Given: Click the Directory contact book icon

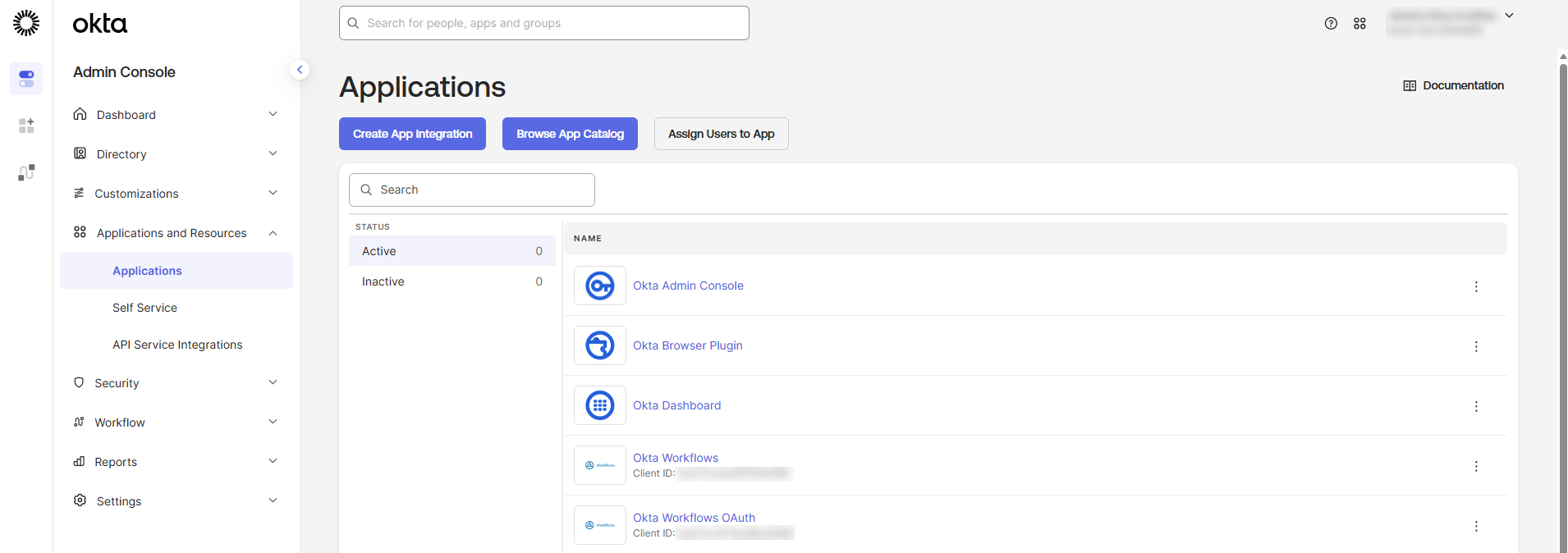Looking at the screenshot, I should [x=80, y=153].
